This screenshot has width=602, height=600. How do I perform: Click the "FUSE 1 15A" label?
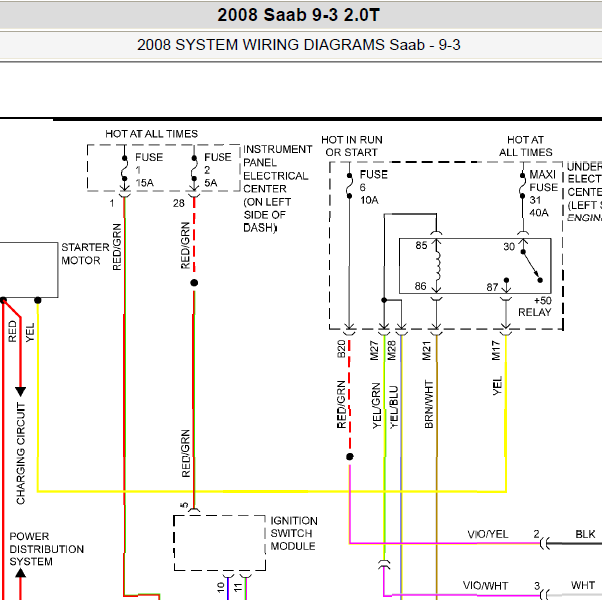(149, 170)
